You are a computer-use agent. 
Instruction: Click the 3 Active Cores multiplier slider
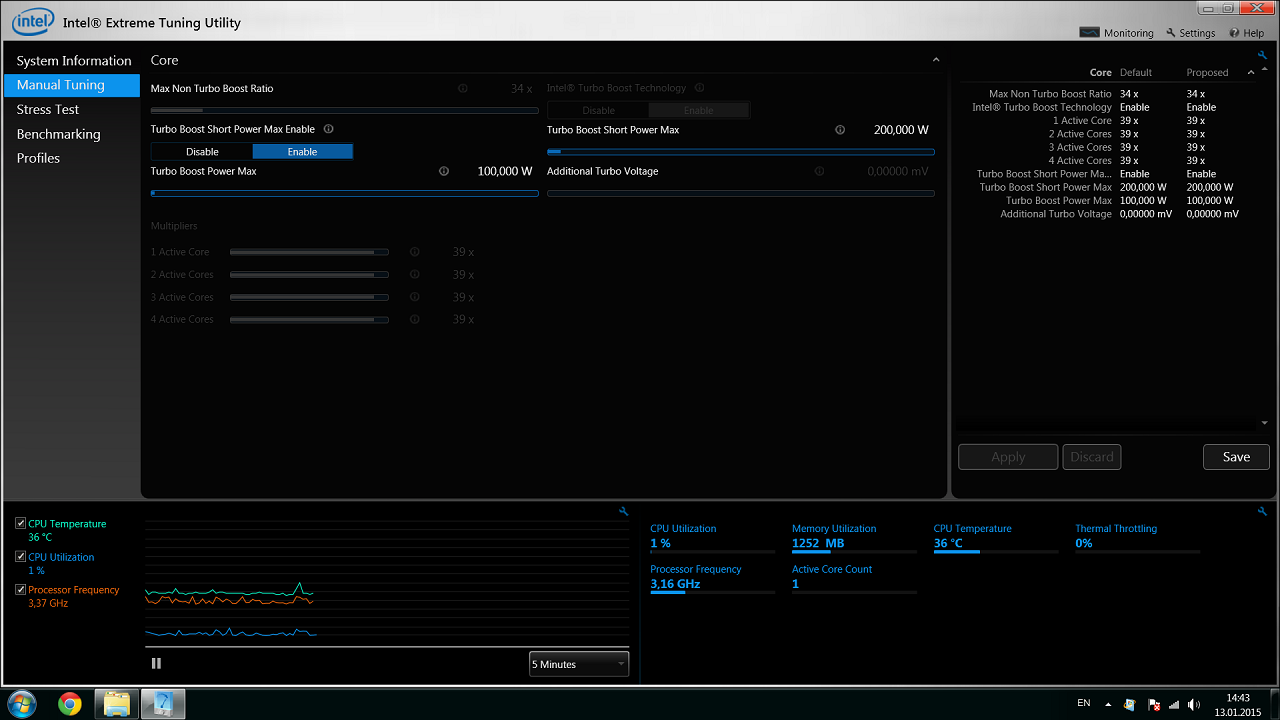click(309, 297)
